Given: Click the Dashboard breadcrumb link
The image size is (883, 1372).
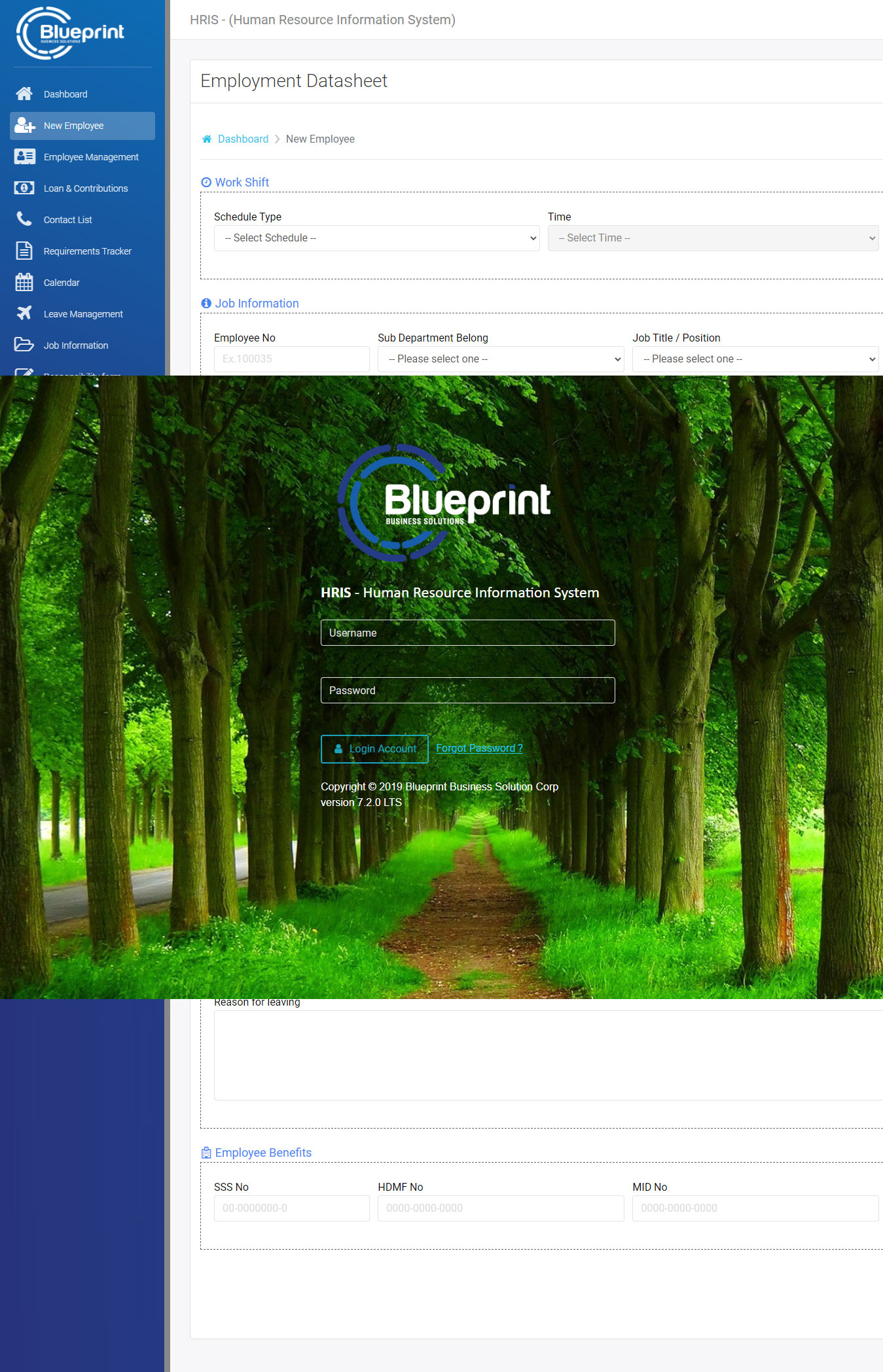Looking at the screenshot, I should coord(243,139).
